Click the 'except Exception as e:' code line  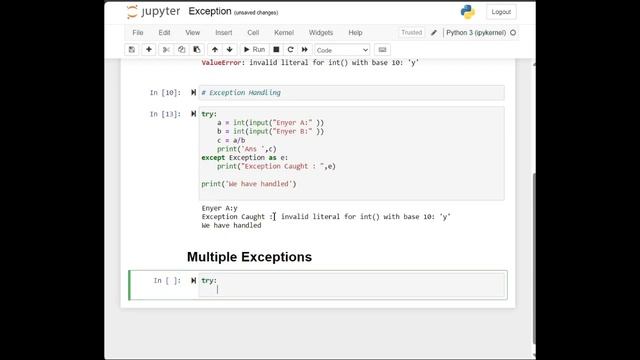(x=244, y=158)
